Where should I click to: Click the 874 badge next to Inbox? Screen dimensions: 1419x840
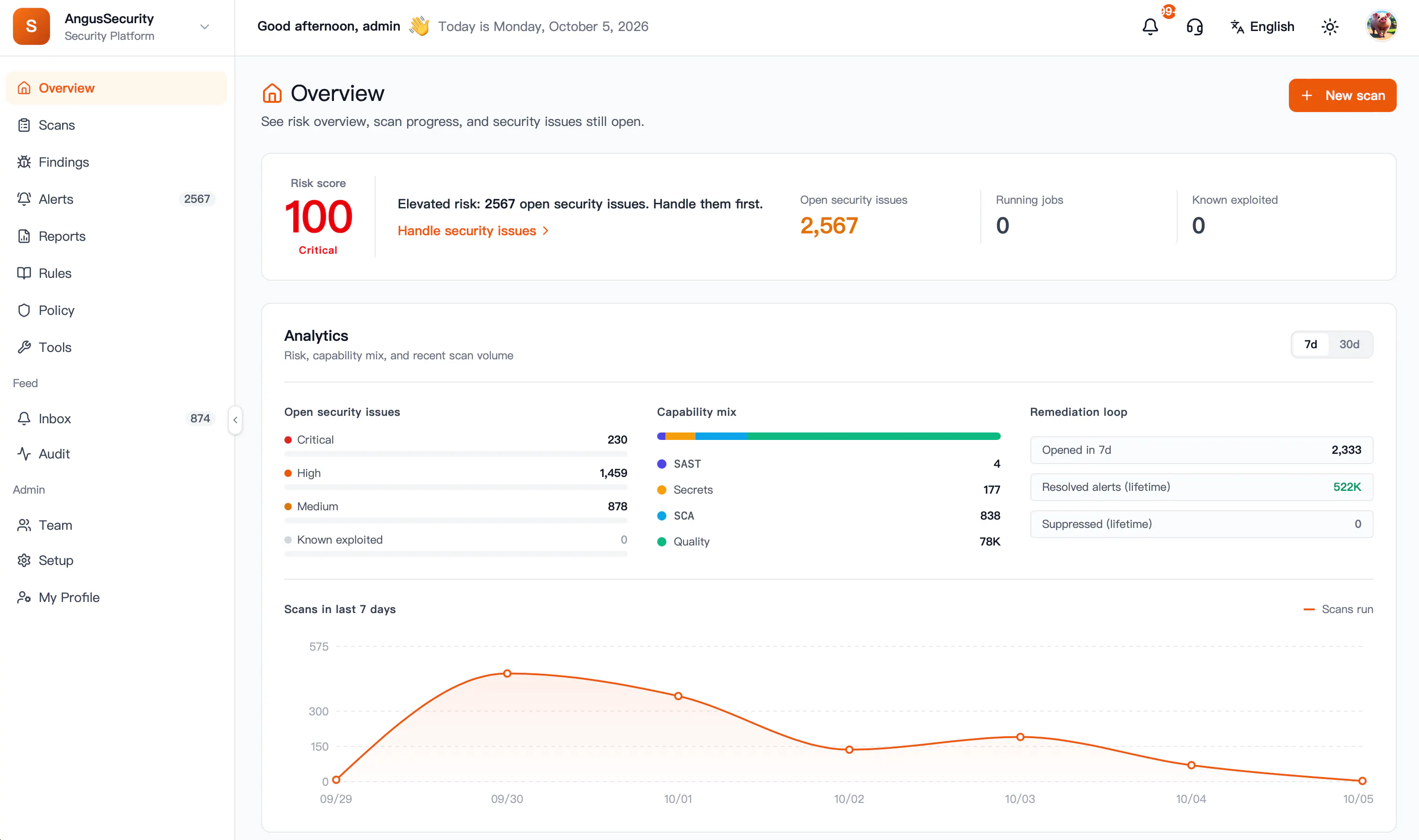point(200,418)
